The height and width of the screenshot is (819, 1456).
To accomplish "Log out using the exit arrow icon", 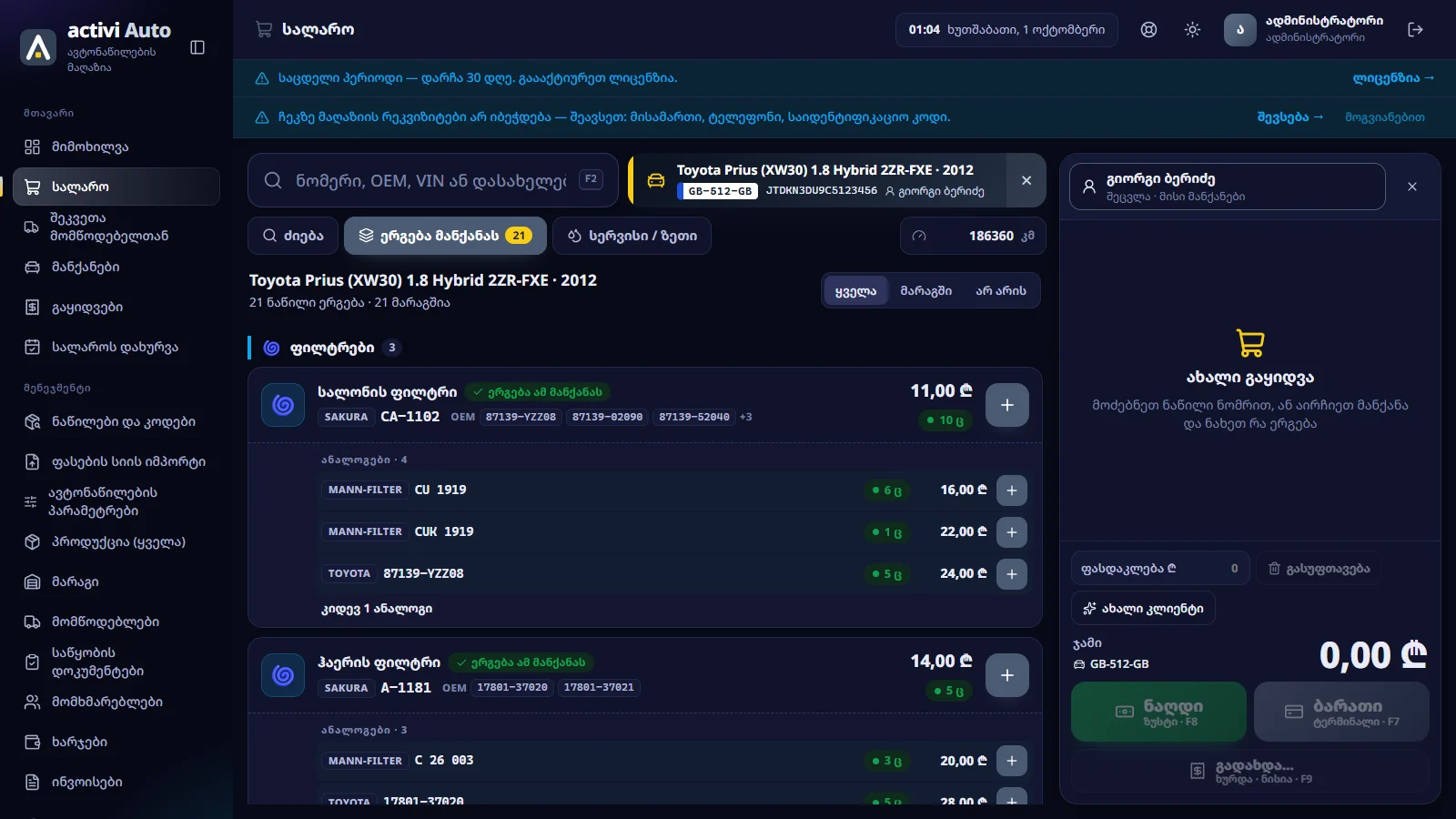I will click(x=1415, y=30).
